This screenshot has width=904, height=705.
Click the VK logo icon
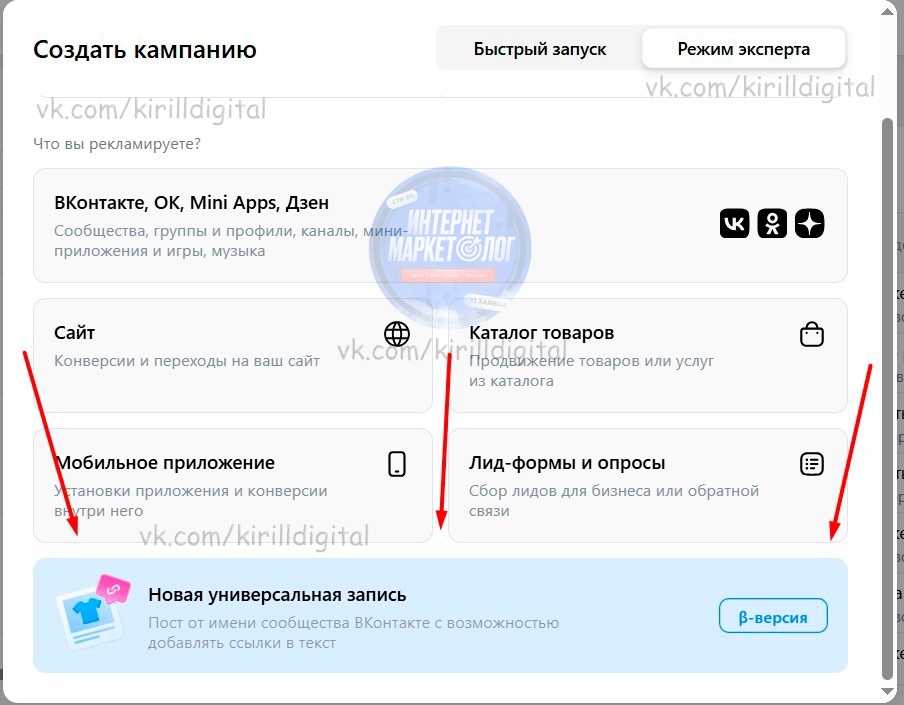(734, 223)
